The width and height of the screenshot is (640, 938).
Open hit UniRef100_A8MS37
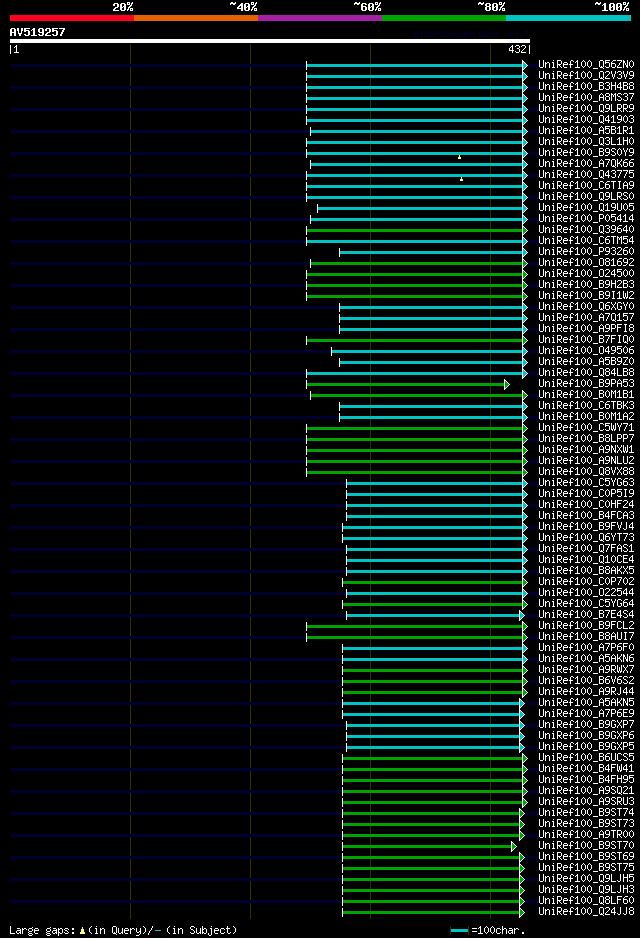point(586,98)
